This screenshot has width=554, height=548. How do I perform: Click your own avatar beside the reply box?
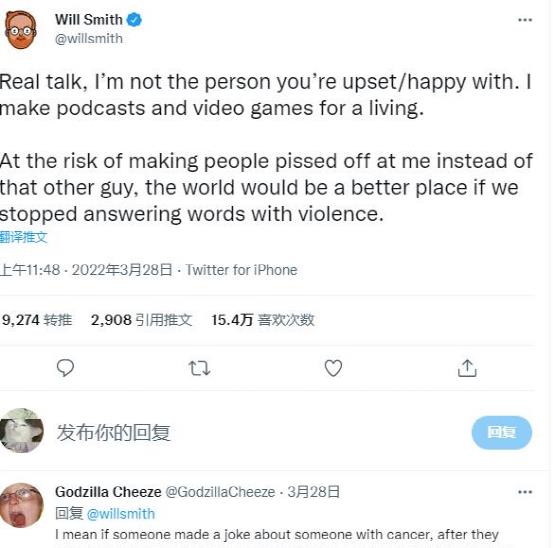tap(22, 430)
